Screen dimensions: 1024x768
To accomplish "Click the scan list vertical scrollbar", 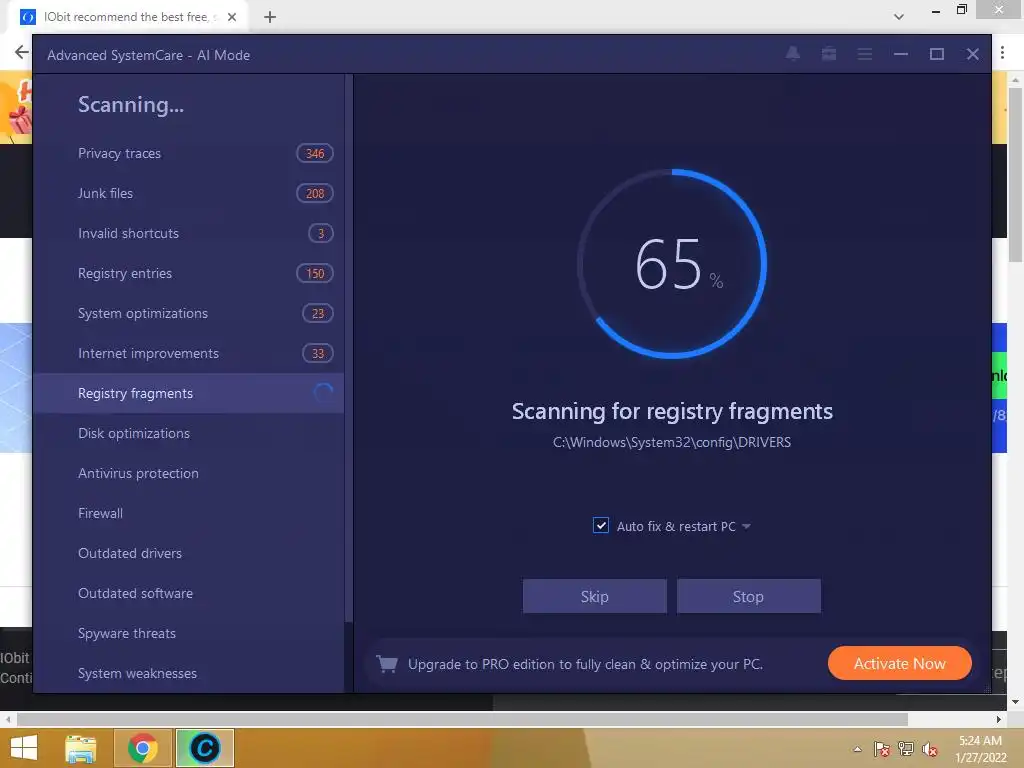I will [349, 348].
